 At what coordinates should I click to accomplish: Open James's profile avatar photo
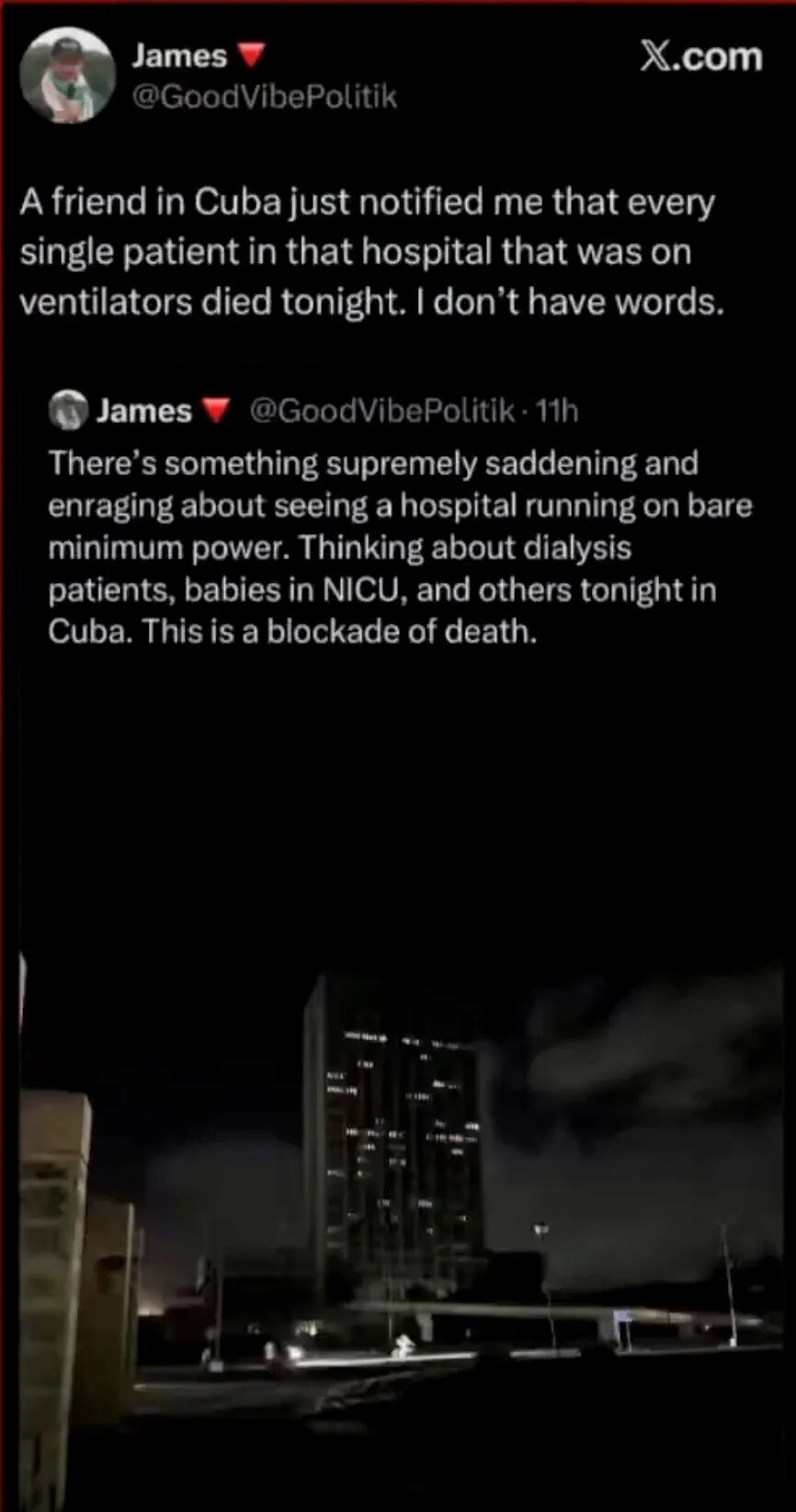(x=66, y=75)
